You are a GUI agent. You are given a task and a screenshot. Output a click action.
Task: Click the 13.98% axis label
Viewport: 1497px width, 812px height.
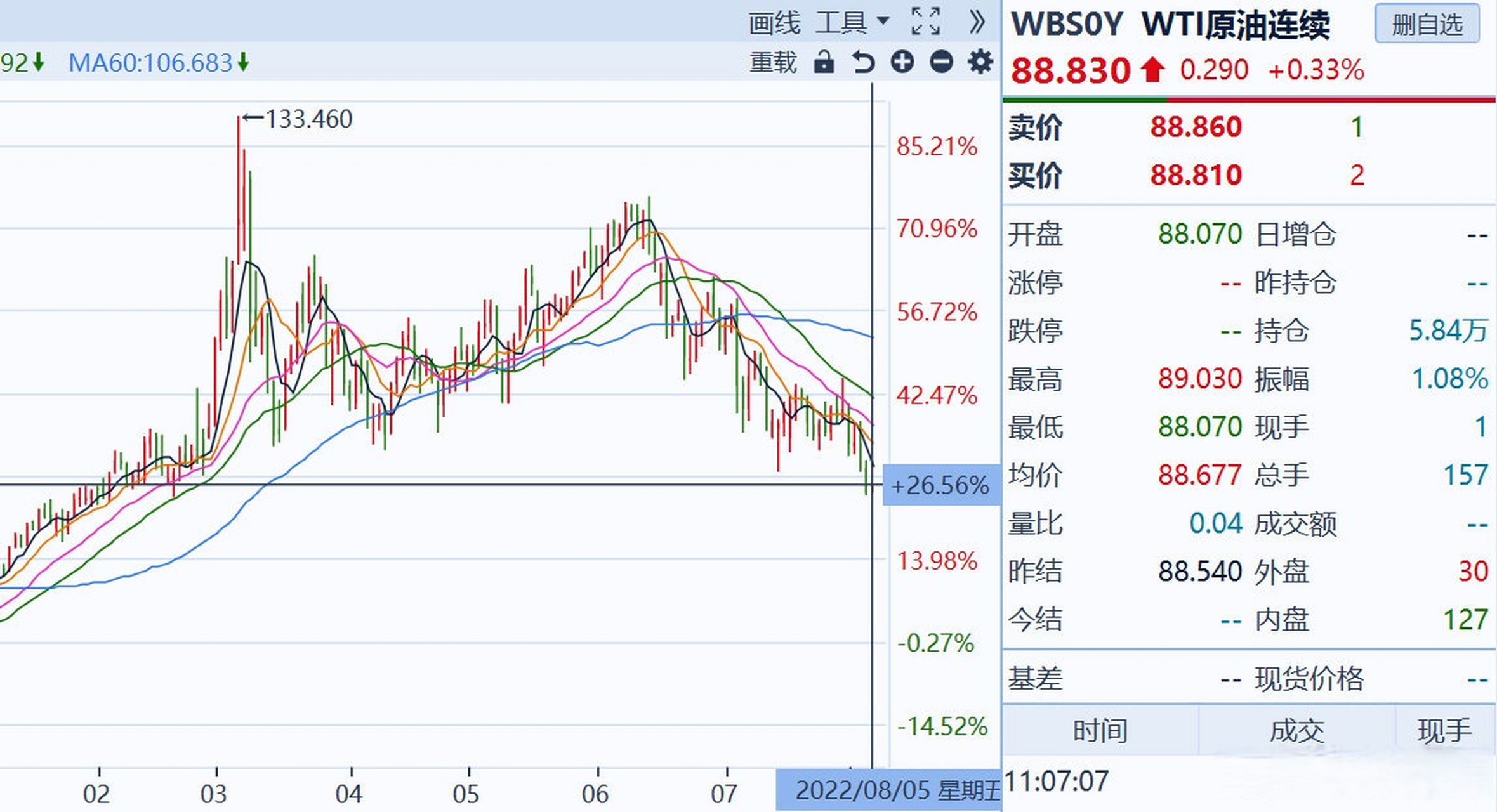pos(937,561)
